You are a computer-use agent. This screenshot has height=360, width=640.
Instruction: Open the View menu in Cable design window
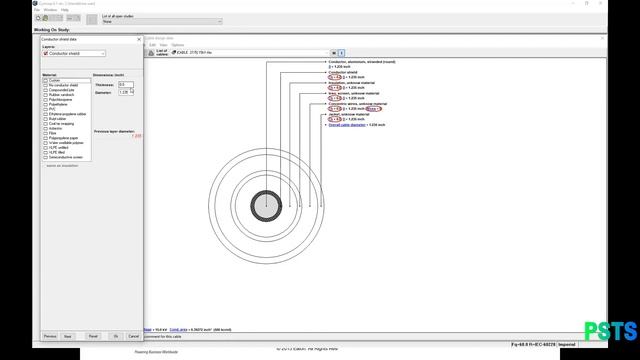[163, 45]
